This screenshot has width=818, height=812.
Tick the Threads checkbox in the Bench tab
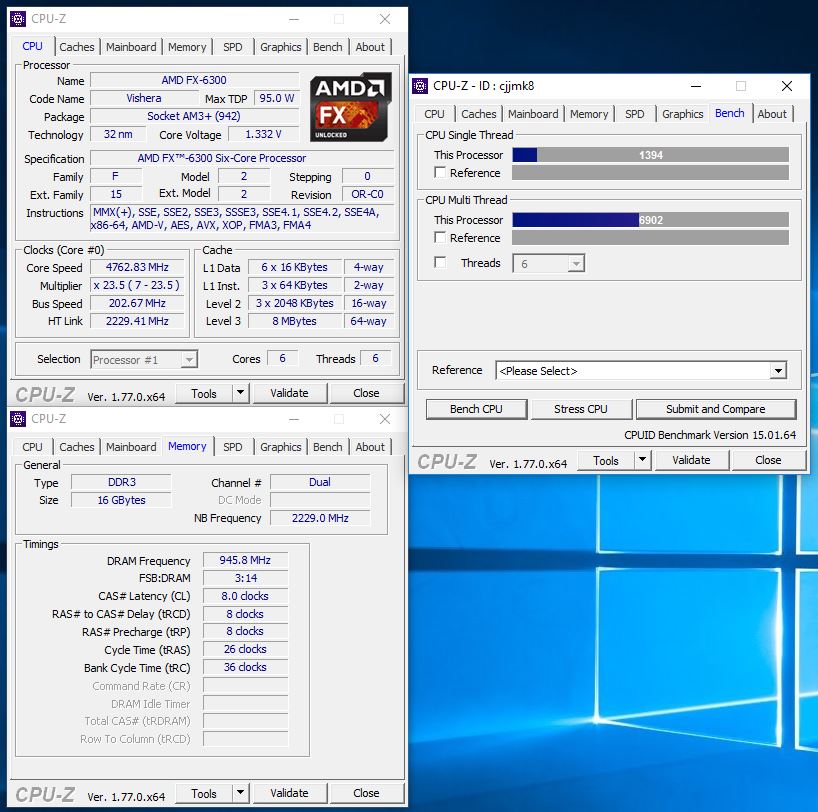[x=440, y=262]
